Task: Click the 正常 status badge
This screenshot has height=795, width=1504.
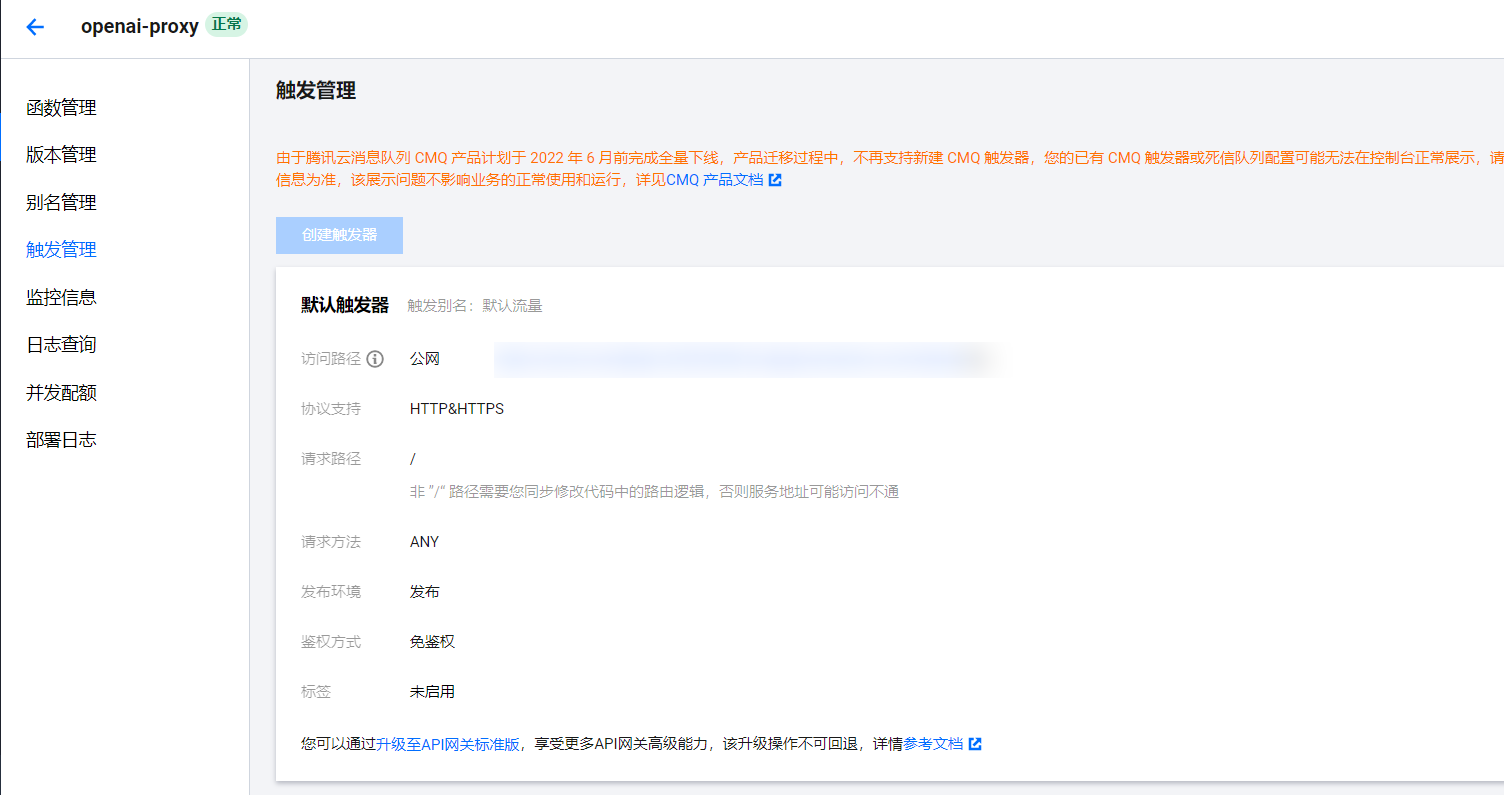Action: (224, 26)
